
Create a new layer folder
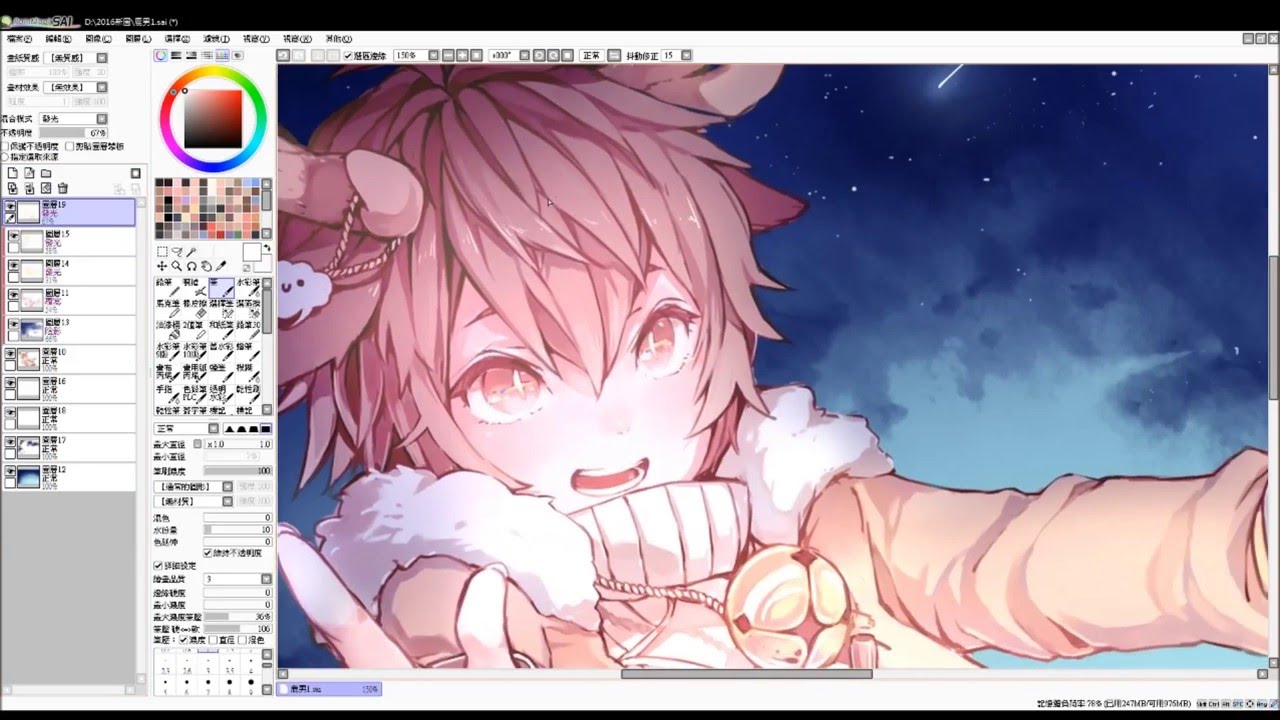pos(46,173)
